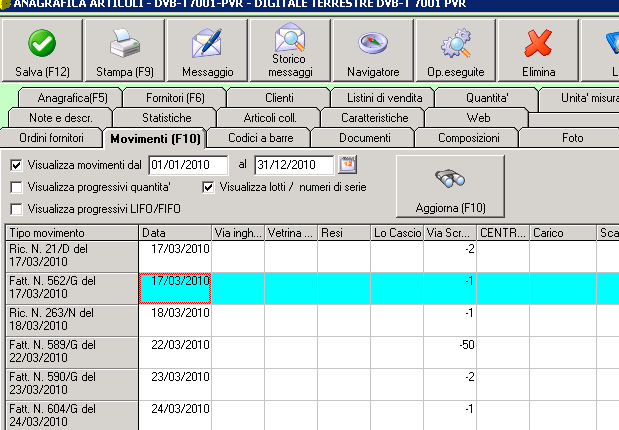The width and height of the screenshot is (619, 430).
Task: Click the Elimina red X button
Action: pos(538,50)
